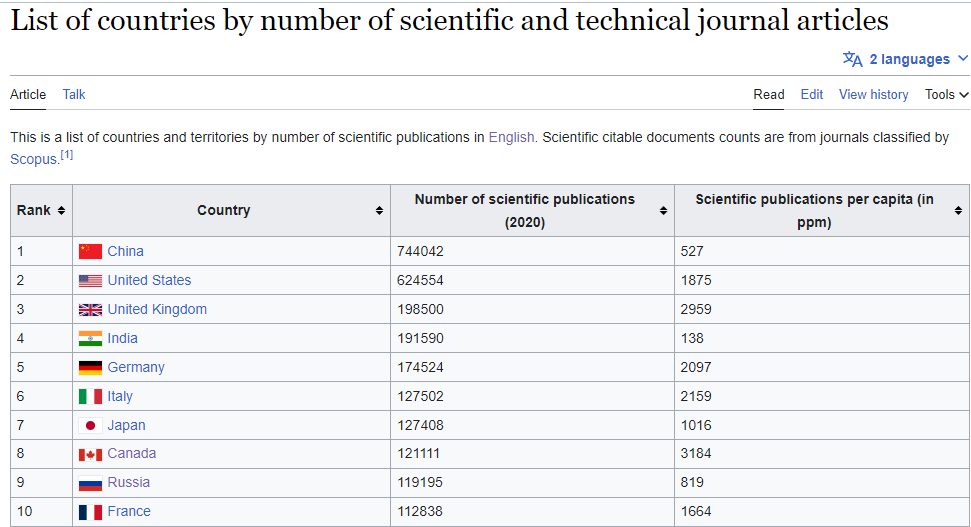The width and height of the screenshot is (971, 527).
Task: Open the United States country link
Action: (149, 281)
